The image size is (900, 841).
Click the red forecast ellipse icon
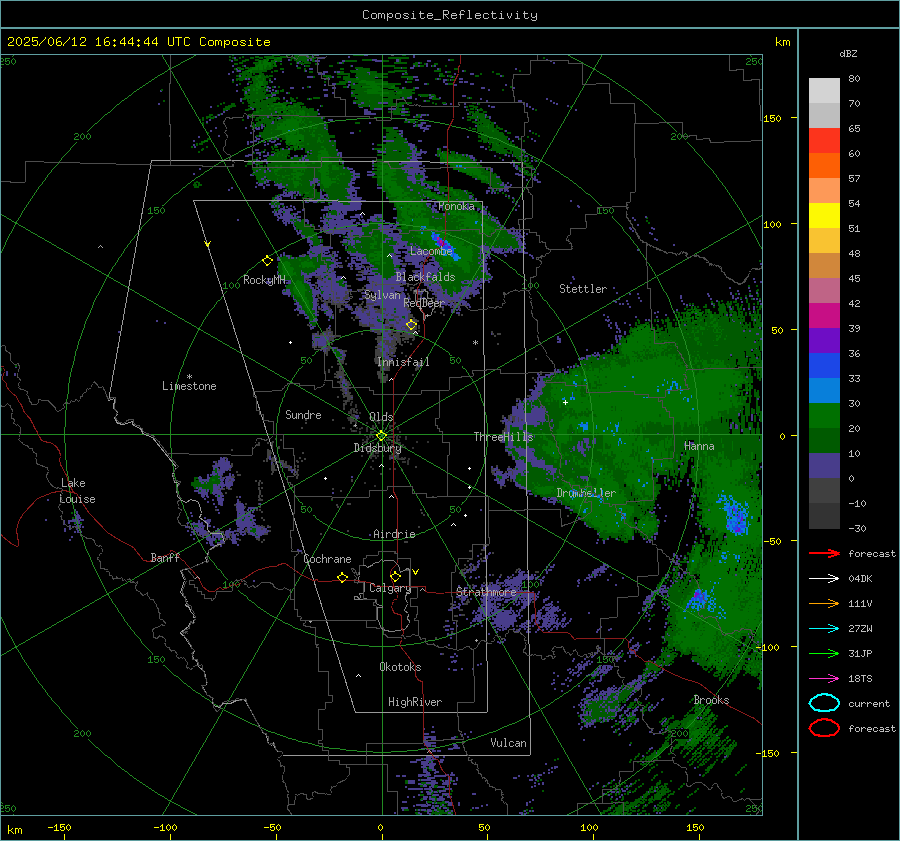(x=824, y=728)
